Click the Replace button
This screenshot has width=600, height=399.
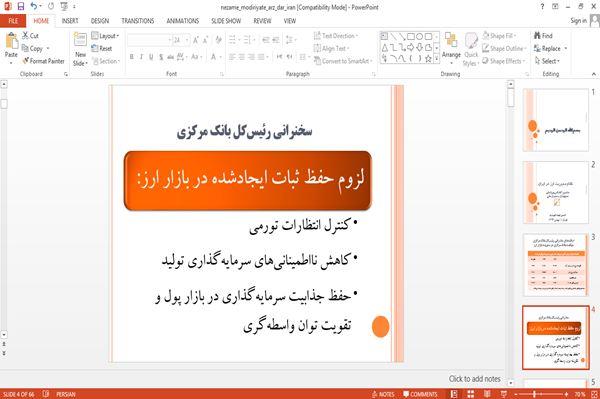click(x=550, y=48)
